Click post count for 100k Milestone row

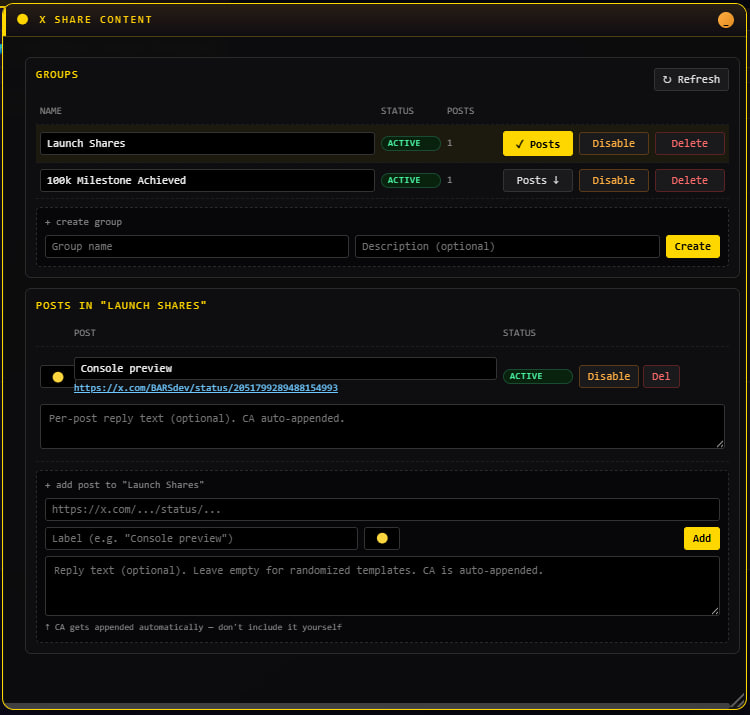[450, 180]
